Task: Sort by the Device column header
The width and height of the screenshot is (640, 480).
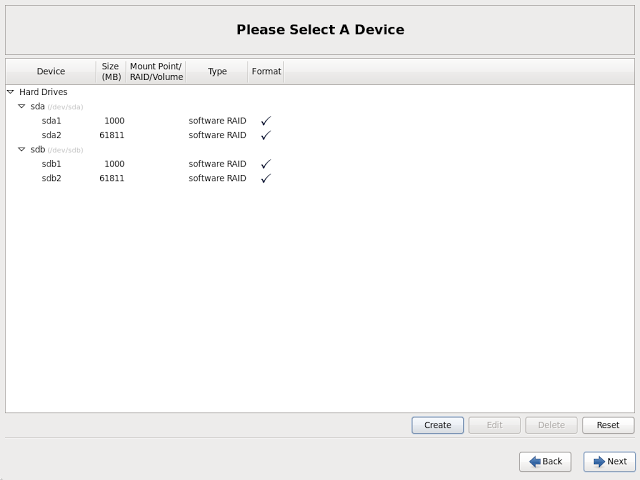Action: tap(51, 71)
